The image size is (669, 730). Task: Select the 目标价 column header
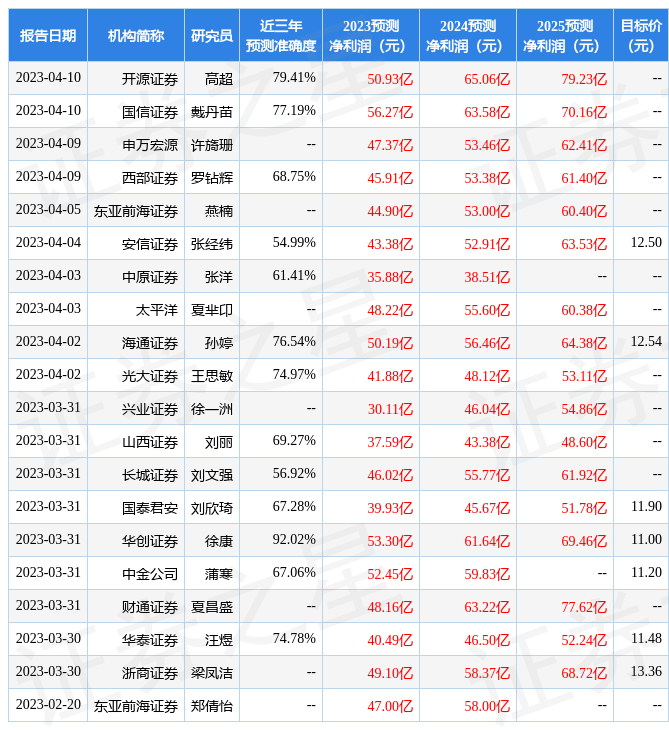coord(640,35)
